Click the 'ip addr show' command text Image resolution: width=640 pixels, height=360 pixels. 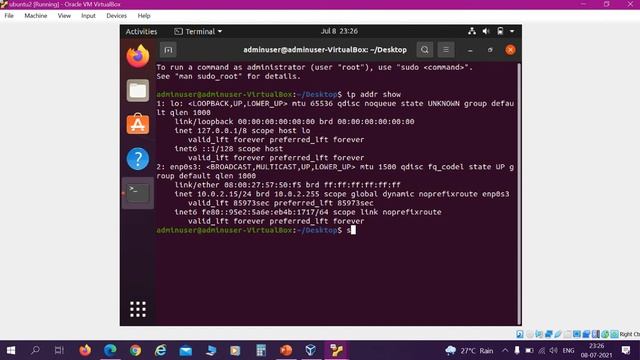pyautogui.click(x=373, y=94)
